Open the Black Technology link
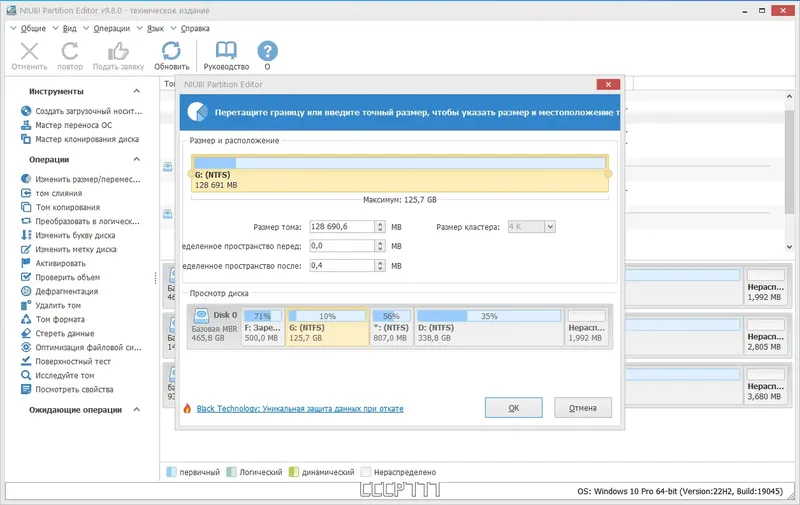Image resolution: width=800 pixels, height=505 pixels. [x=300, y=409]
